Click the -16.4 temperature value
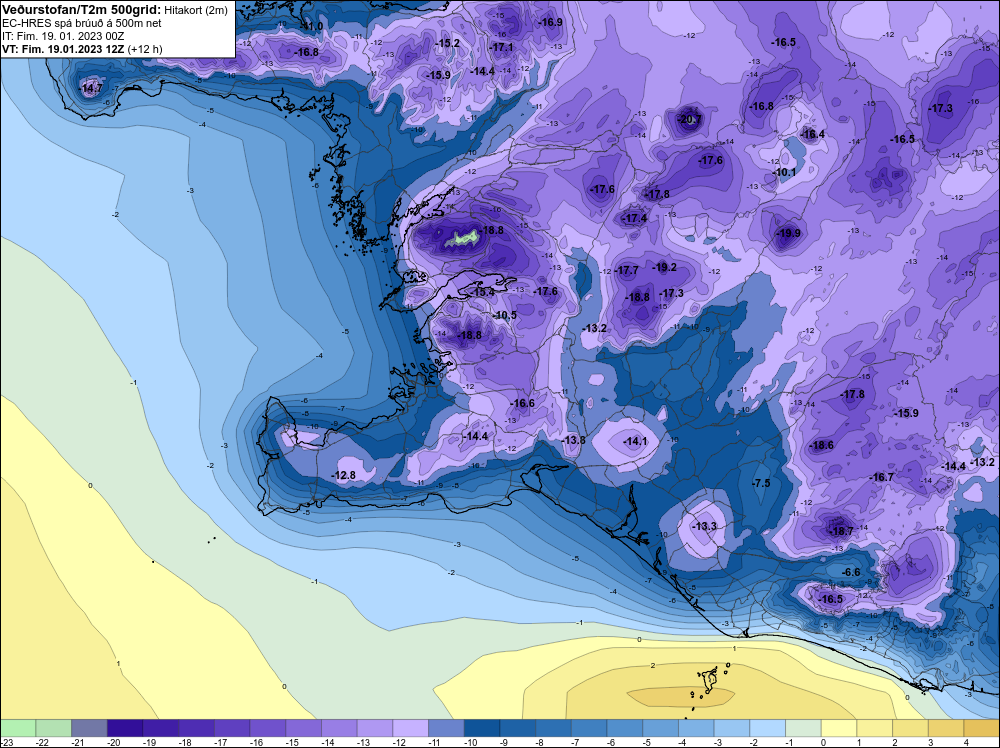 pos(813,134)
